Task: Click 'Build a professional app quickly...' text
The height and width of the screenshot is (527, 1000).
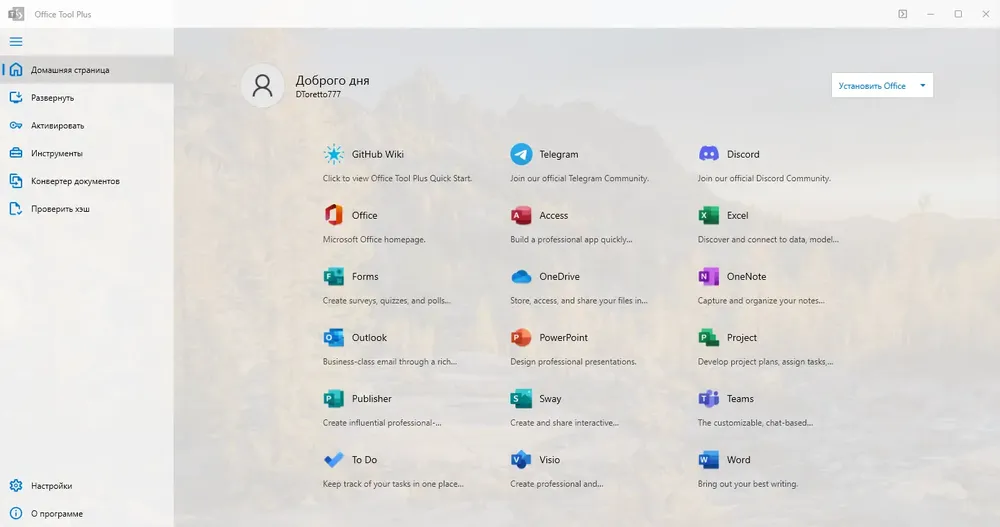Action: tap(571, 239)
